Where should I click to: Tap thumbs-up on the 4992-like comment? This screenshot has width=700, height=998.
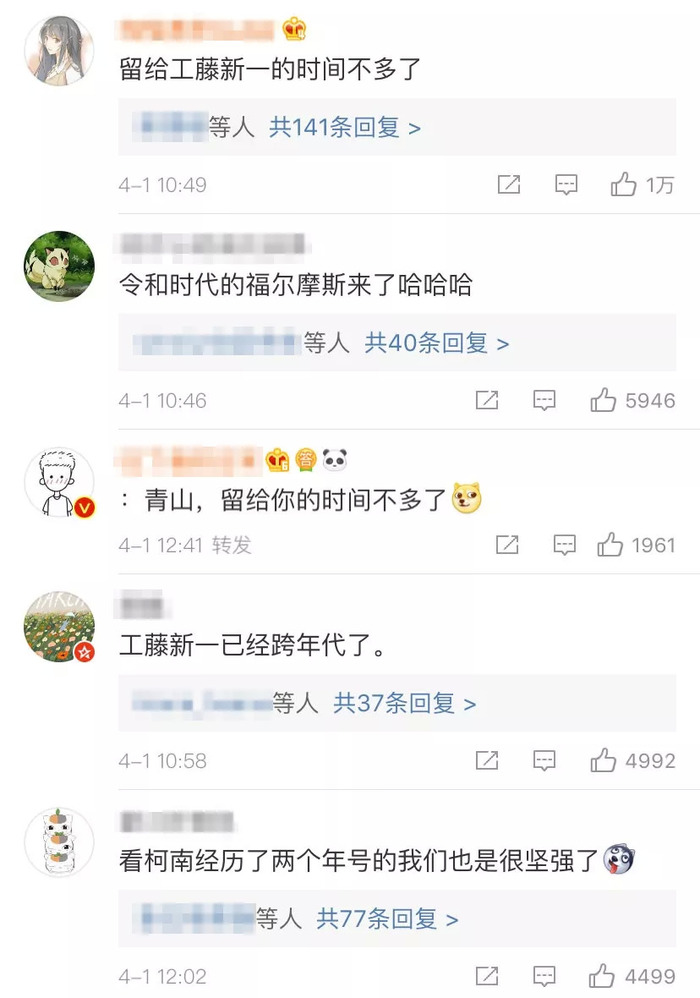[x=603, y=761]
